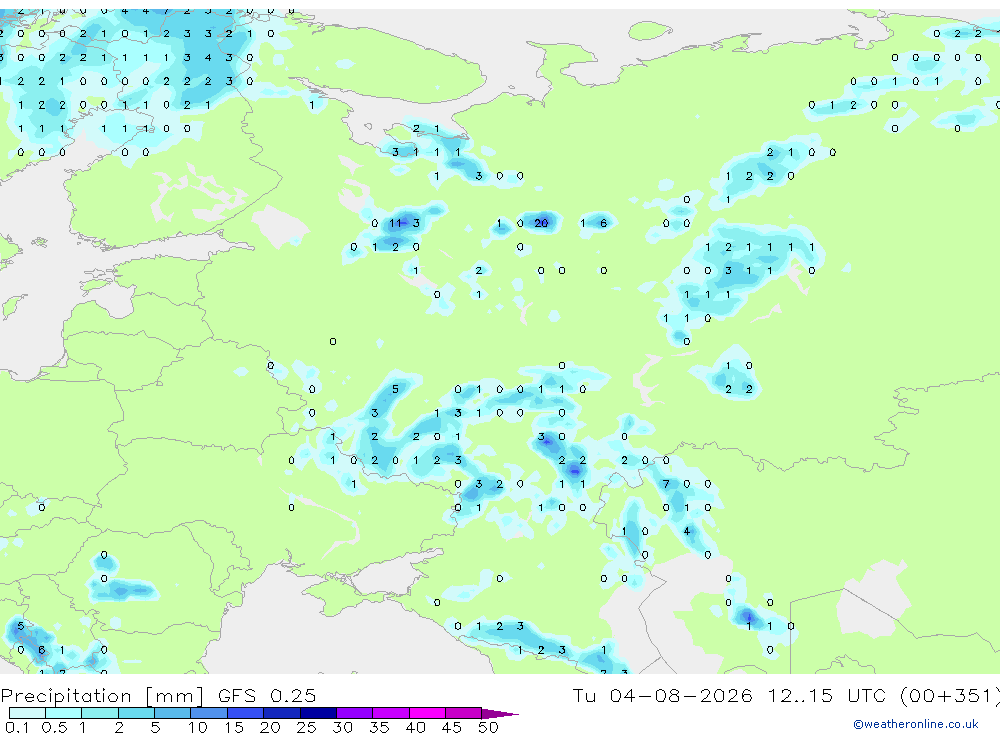Screen dimensions: 1000x733
Task: Click the 0.1–0.5 mm lightest cyan legend swatch
Action: (27, 713)
